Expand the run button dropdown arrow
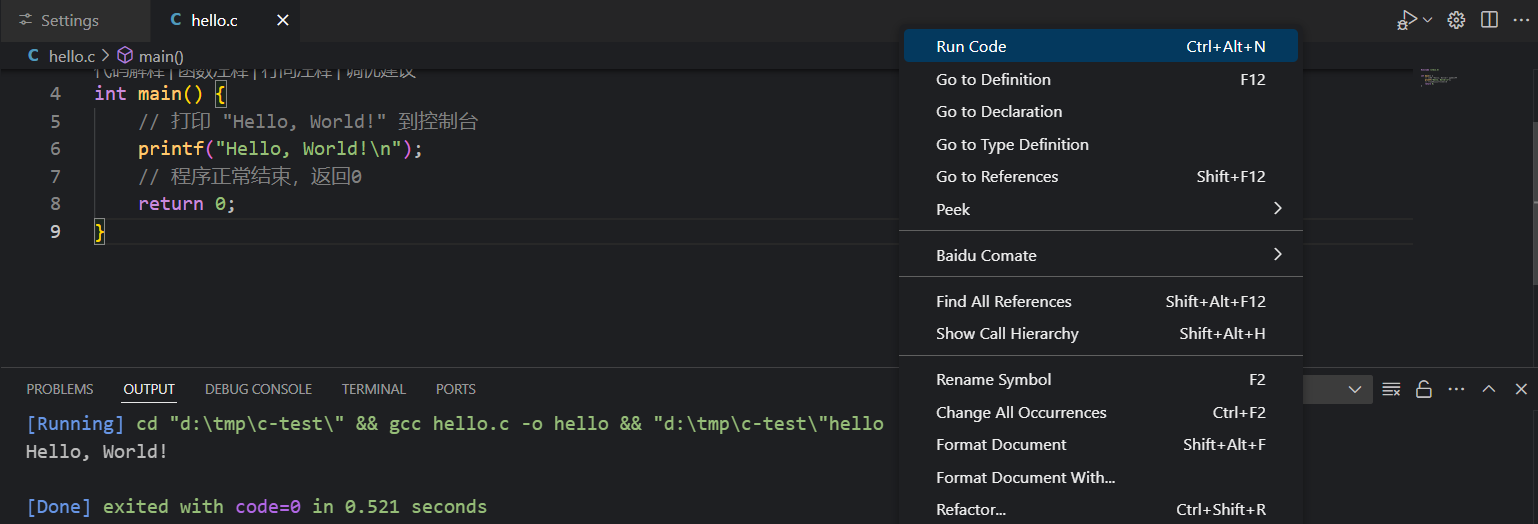The image size is (1538, 524). [1428, 20]
